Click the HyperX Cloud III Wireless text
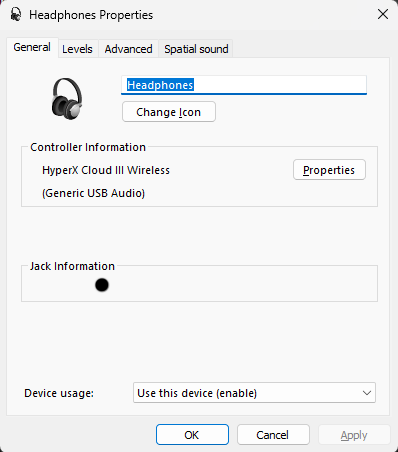The image size is (398, 452). (x=106, y=170)
